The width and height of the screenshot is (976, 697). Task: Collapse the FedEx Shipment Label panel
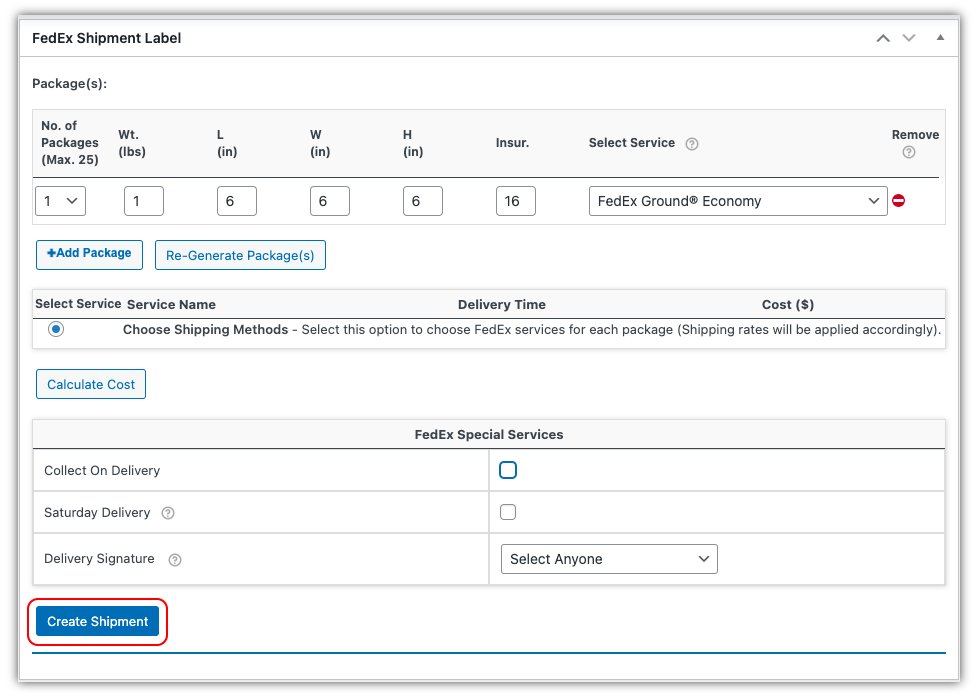click(940, 38)
